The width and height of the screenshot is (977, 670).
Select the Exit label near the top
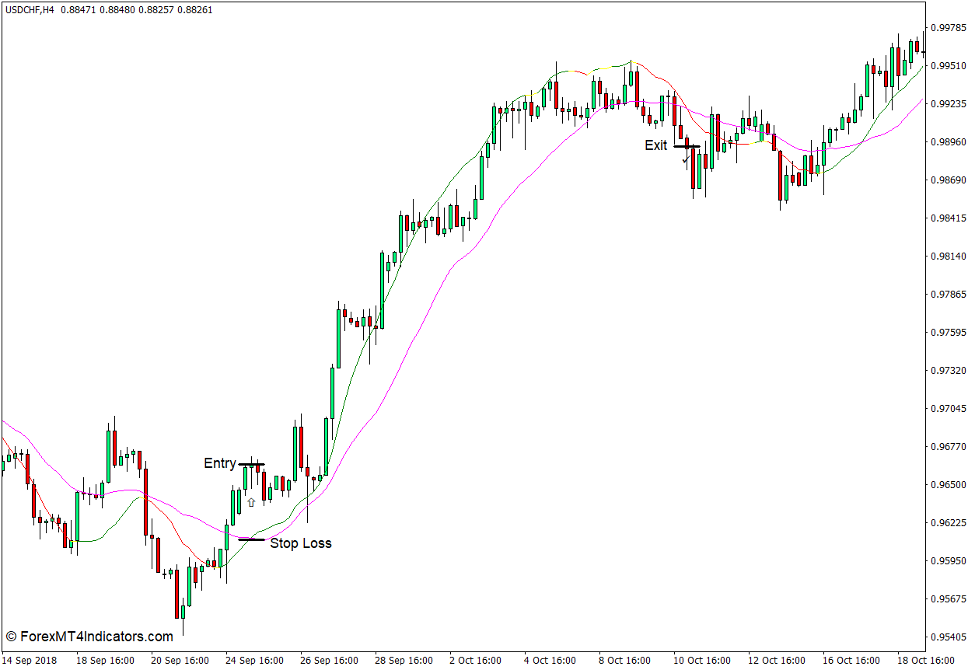[x=655, y=145]
